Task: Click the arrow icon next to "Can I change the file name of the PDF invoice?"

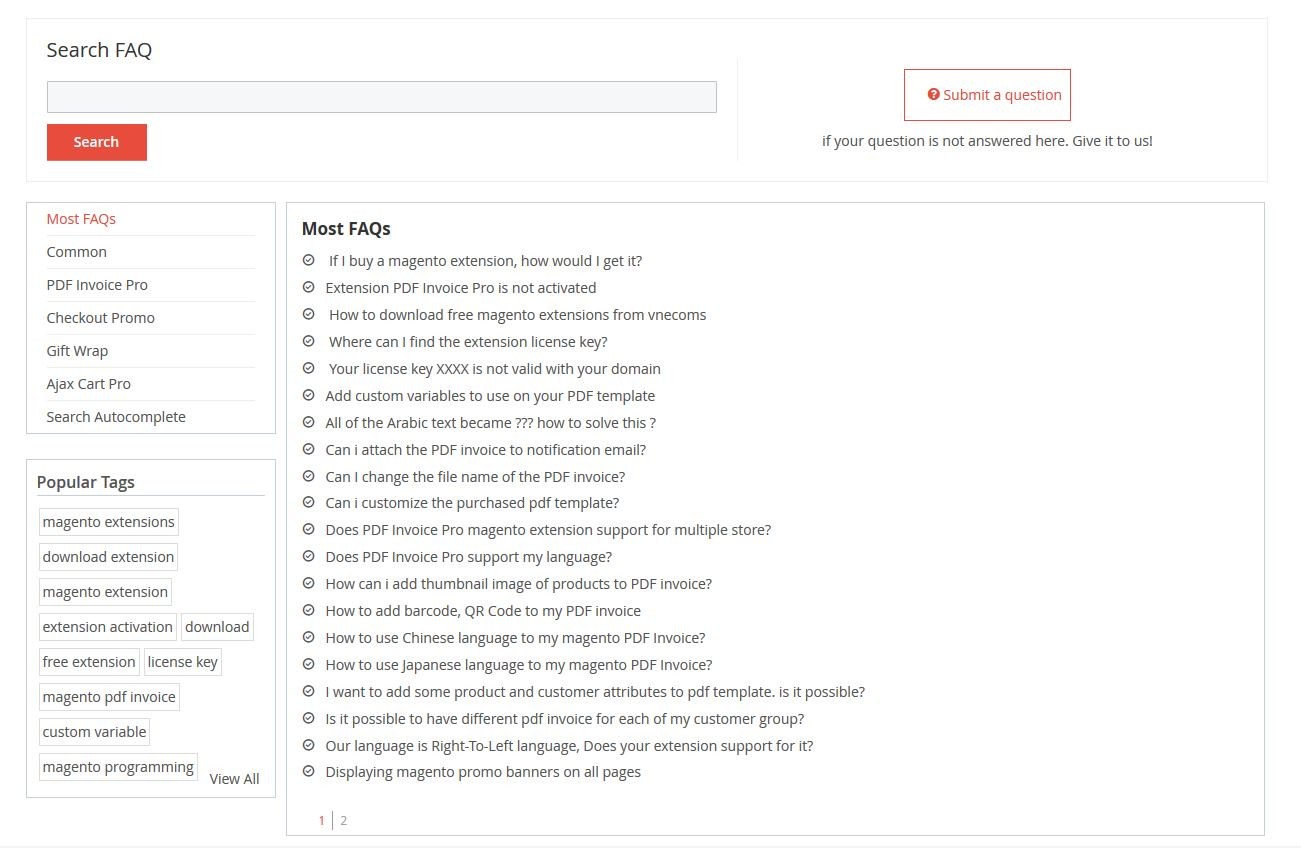Action: pos(307,477)
